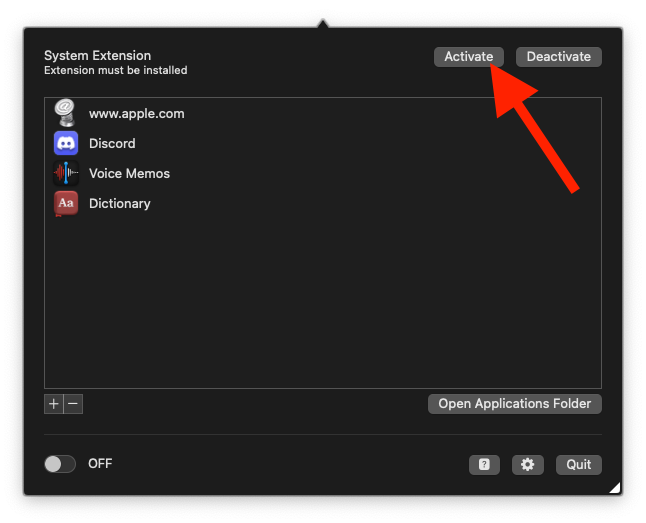Screen dimensions: 646x523
Task: Click the Voice Memos waveform icon
Action: click(x=66, y=173)
